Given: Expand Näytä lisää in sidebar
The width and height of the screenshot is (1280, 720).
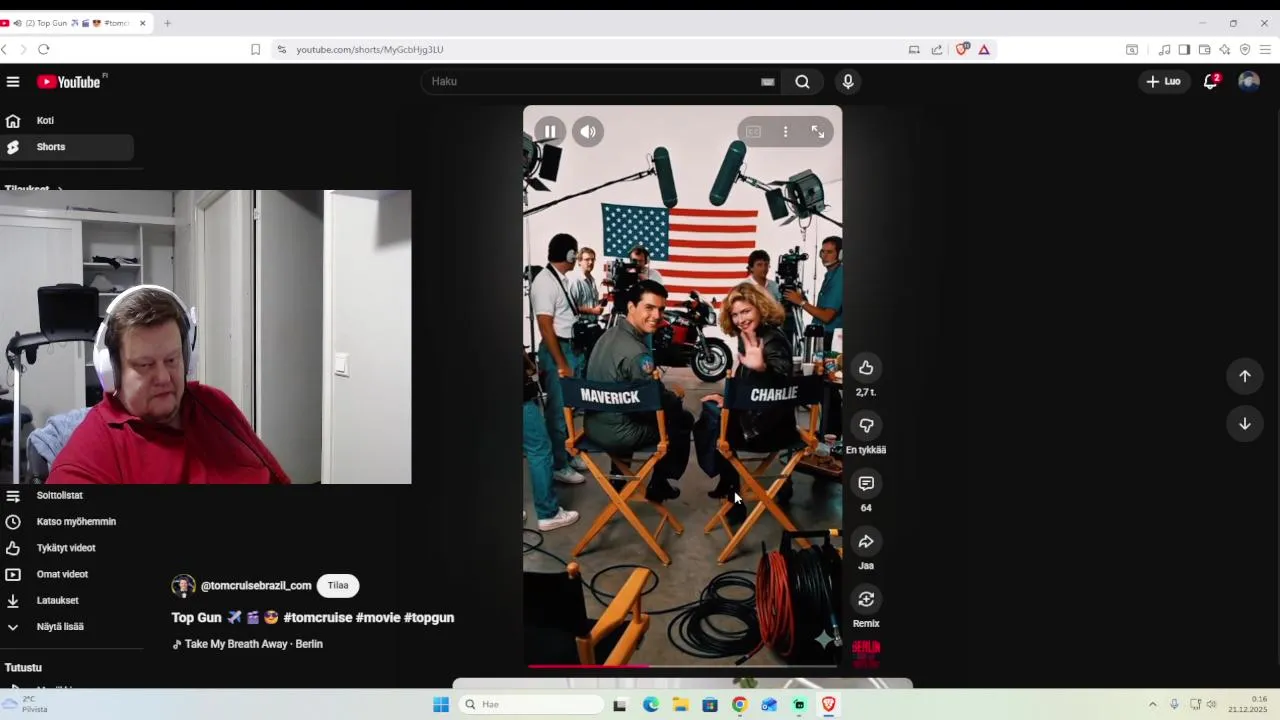Looking at the screenshot, I should 67,626.
